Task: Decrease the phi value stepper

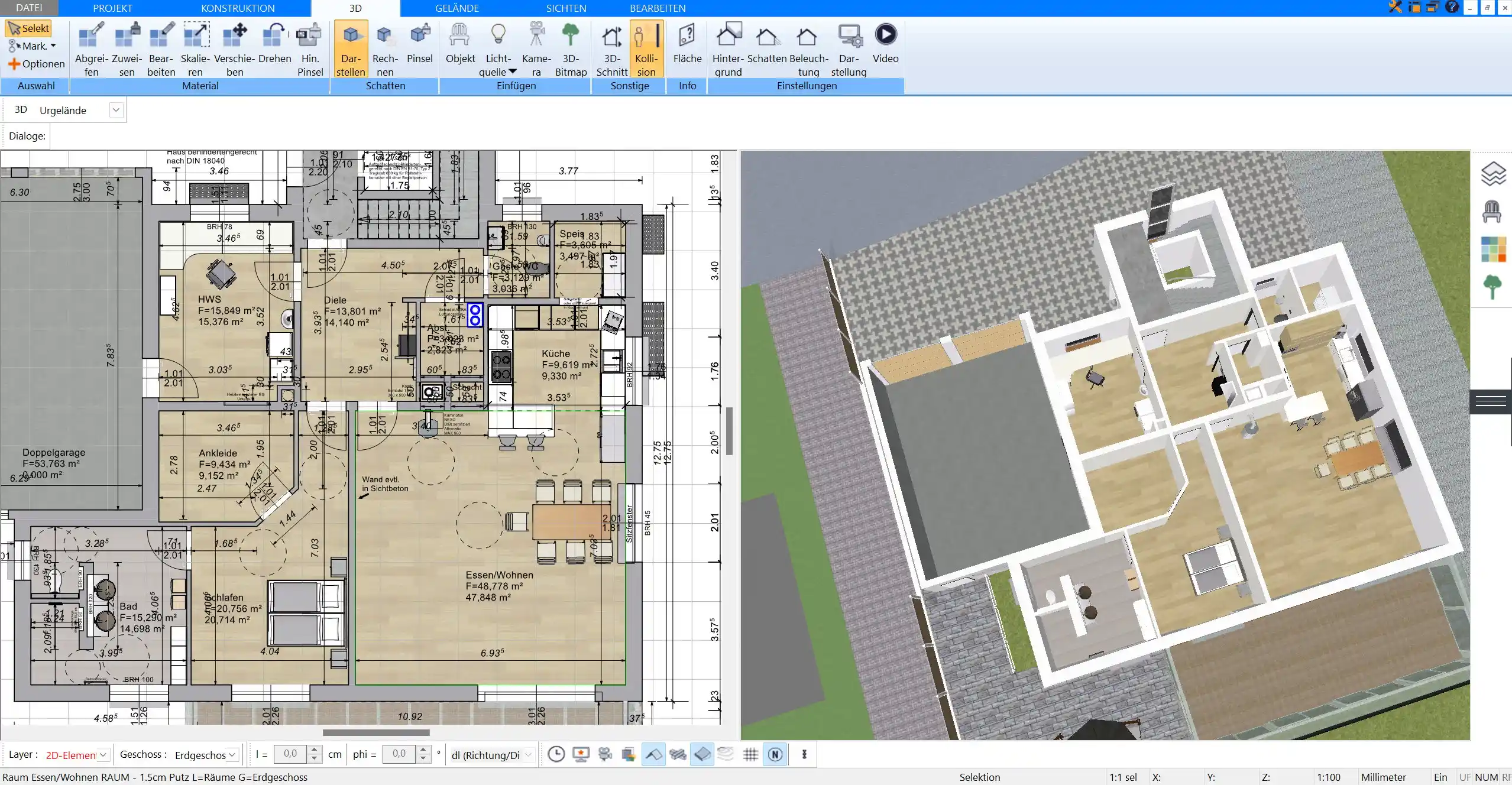Action: (423, 758)
